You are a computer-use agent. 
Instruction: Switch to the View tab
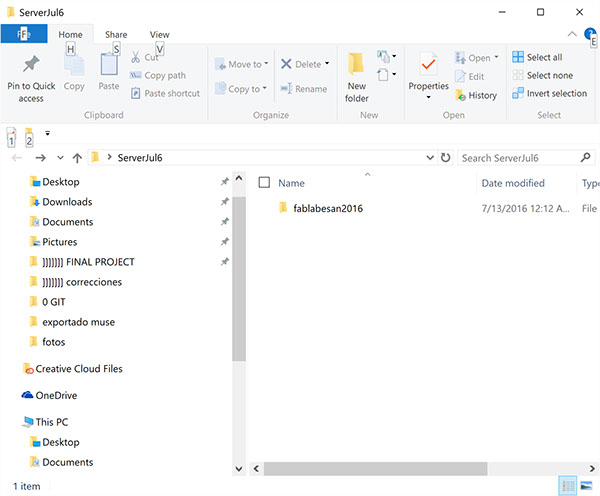point(159,34)
